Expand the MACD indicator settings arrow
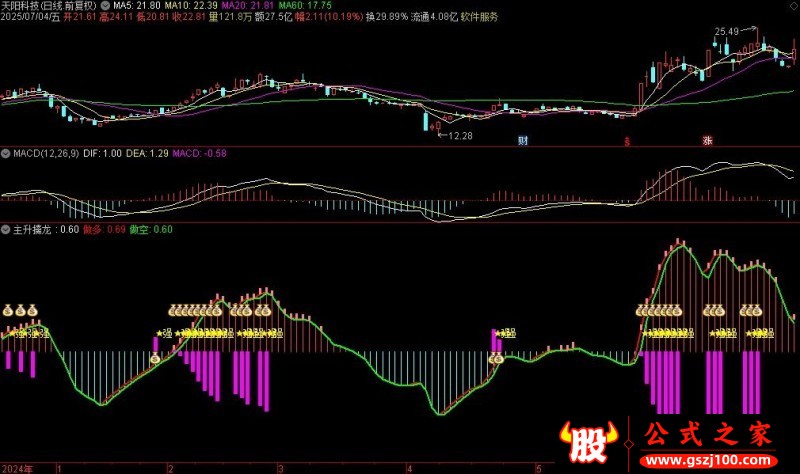Image resolution: width=800 pixels, height=474 pixels. (5, 154)
